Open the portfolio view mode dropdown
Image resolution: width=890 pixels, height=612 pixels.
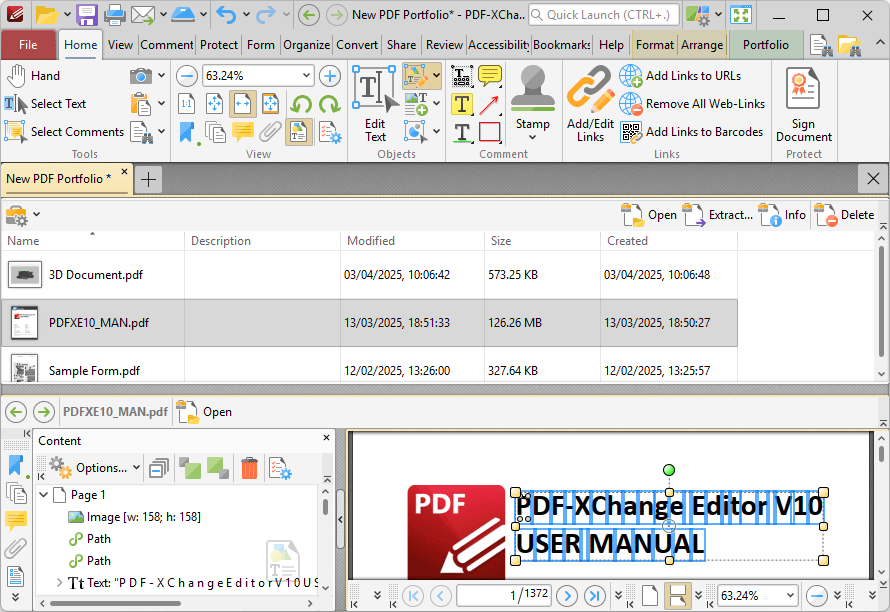pyautogui.click(x=23, y=215)
